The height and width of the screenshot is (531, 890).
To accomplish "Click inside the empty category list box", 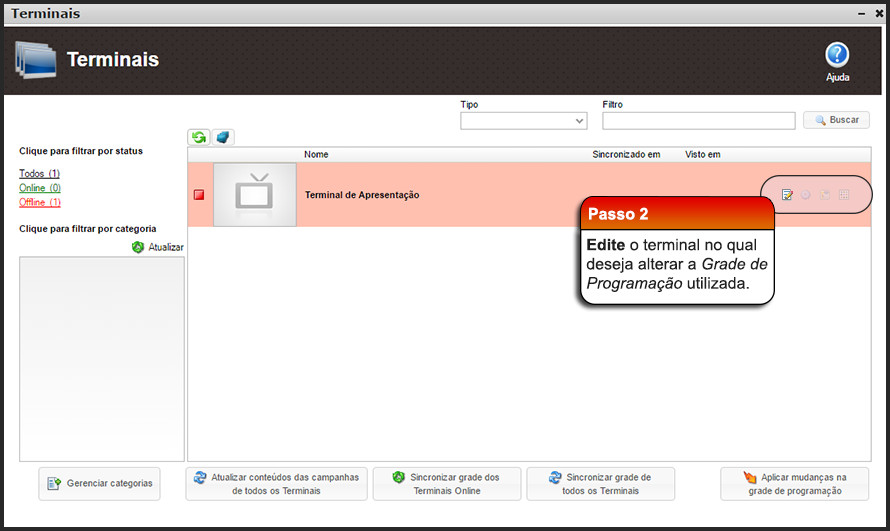I will (x=102, y=359).
